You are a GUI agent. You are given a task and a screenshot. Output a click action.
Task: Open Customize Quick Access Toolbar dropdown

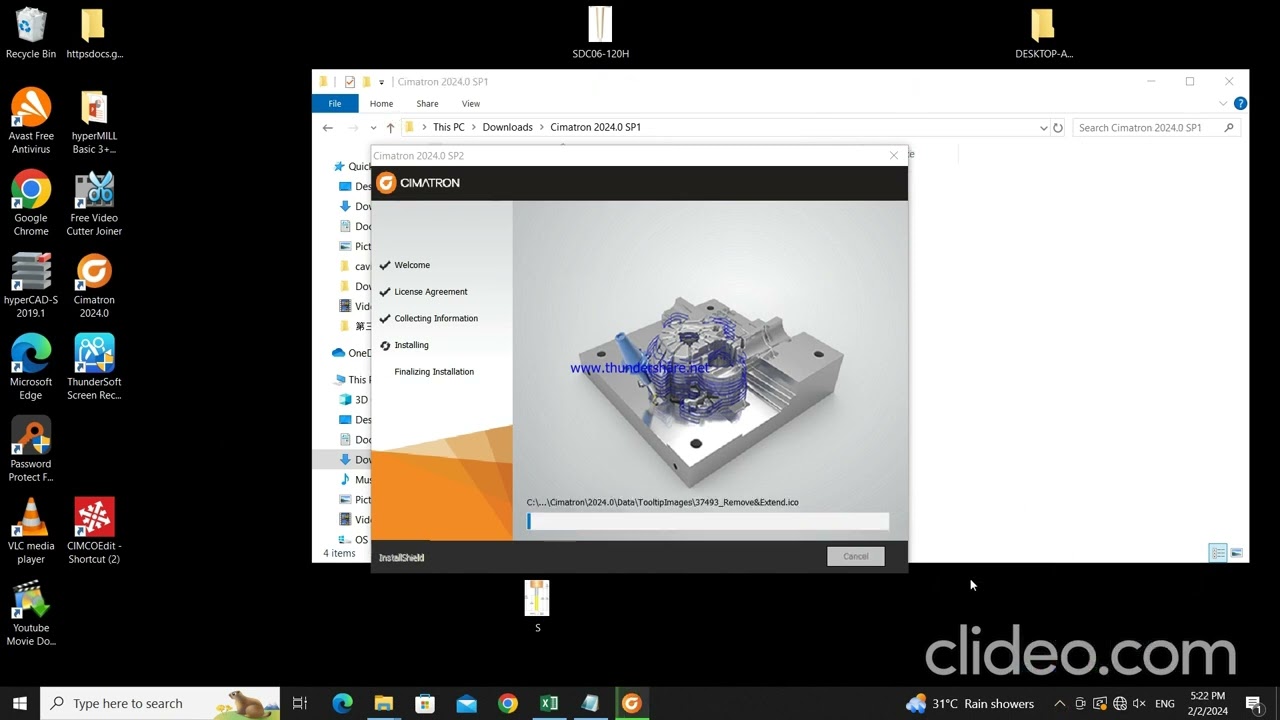click(x=381, y=82)
